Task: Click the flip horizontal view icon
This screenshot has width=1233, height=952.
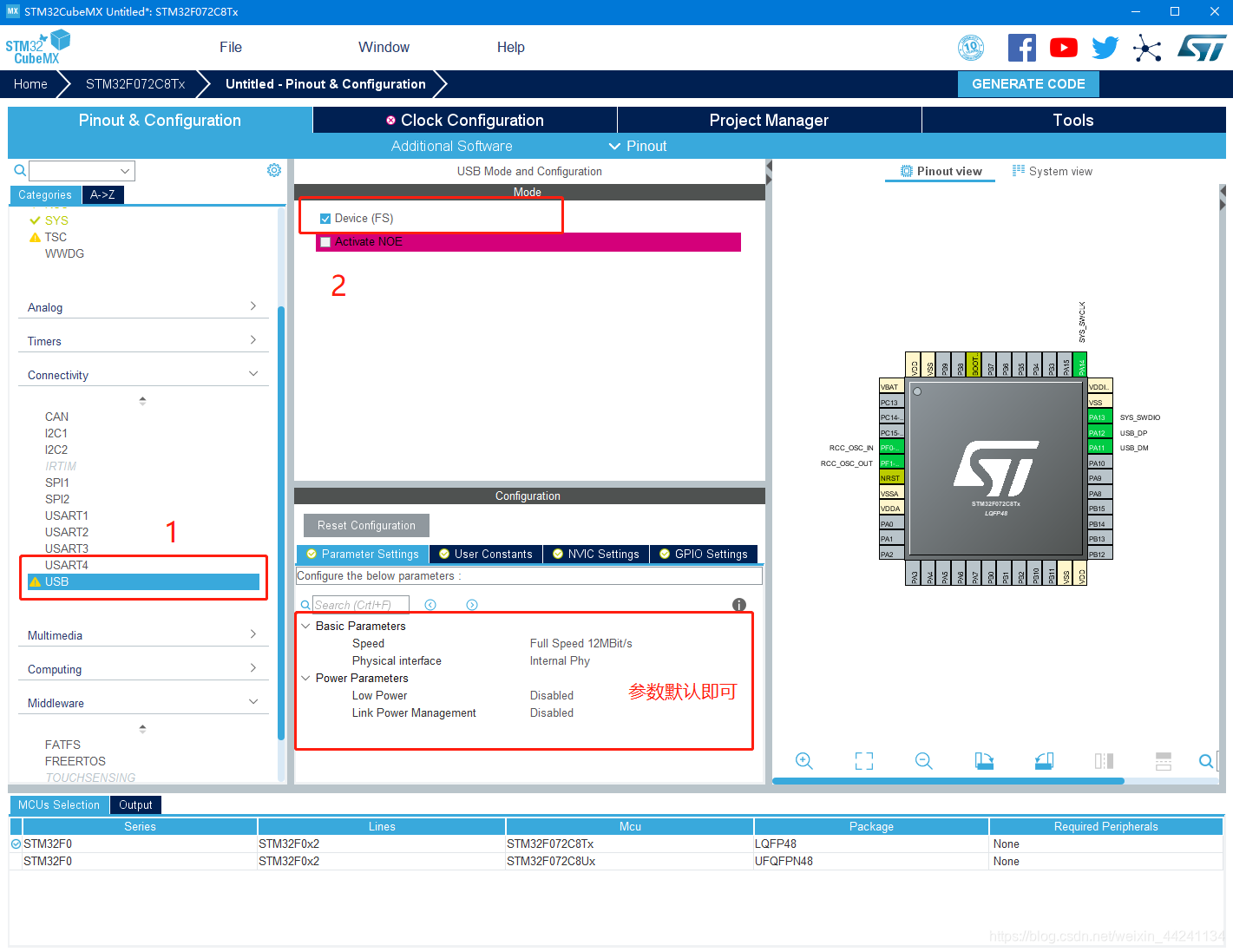Action: pos(1104,761)
